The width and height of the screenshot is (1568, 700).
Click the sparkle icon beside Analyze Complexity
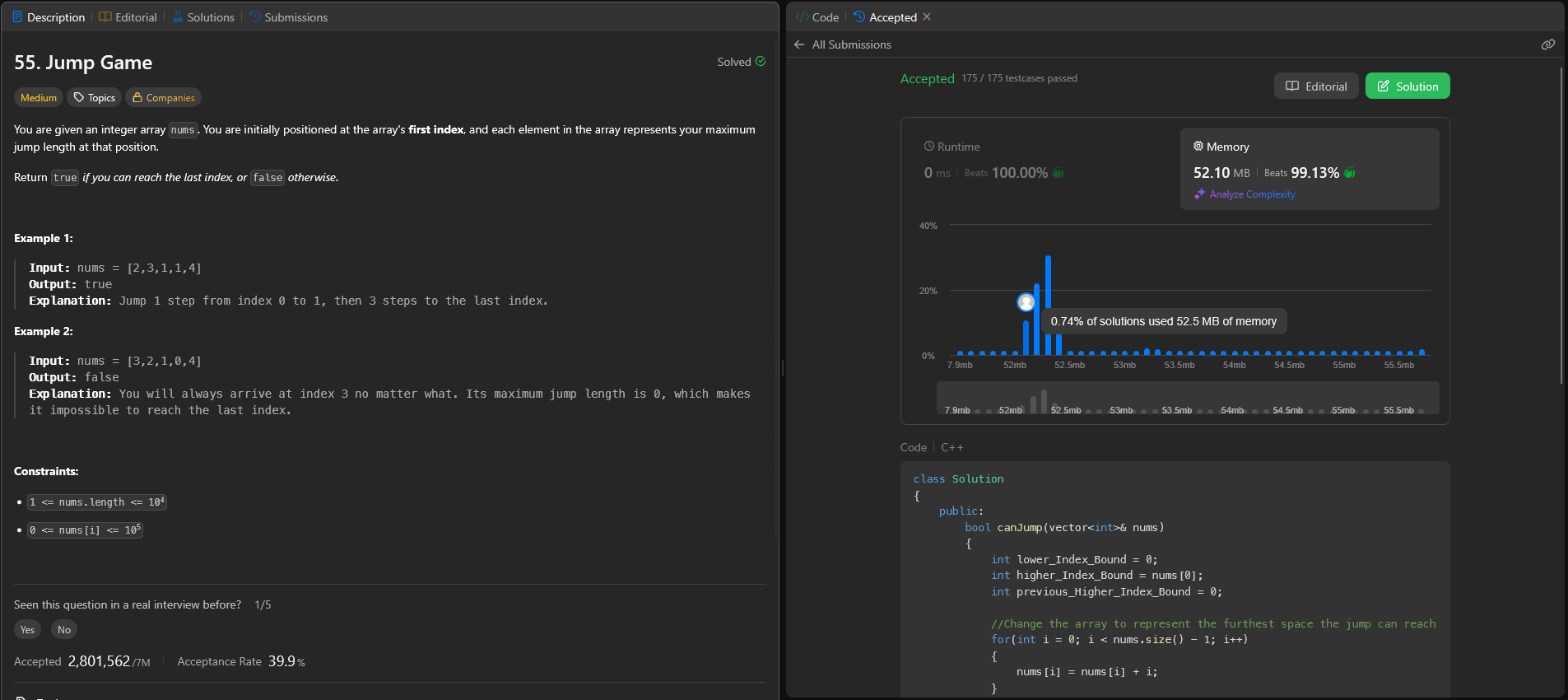(x=1199, y=194)
